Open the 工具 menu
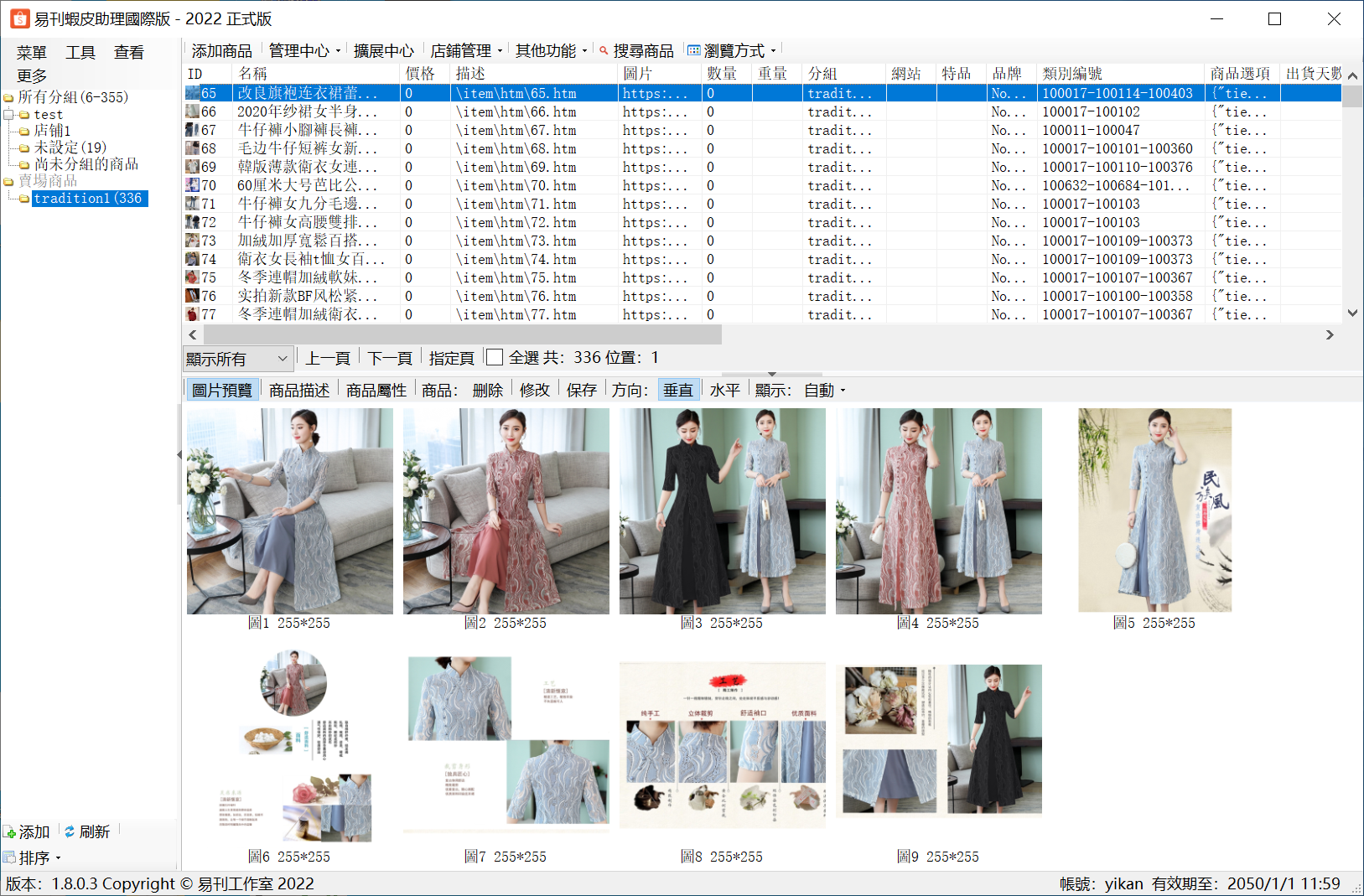The image size is (1364, 896). click(x=80, y=53)
